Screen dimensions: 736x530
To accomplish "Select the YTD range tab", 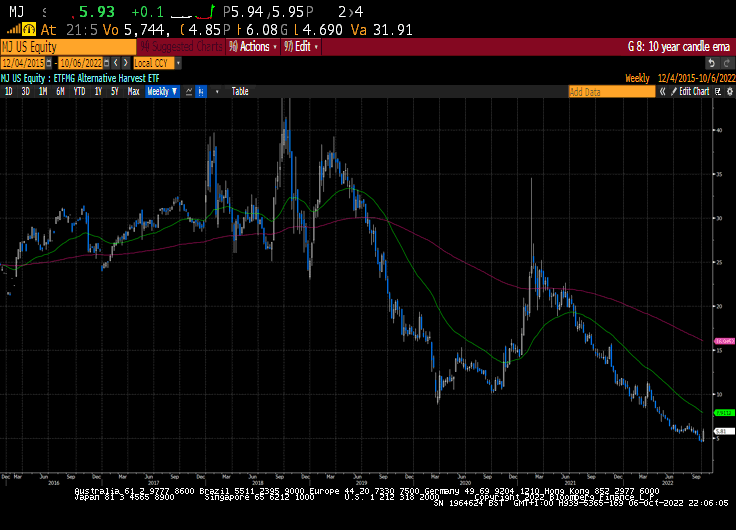I will click(x=79, y=92).
